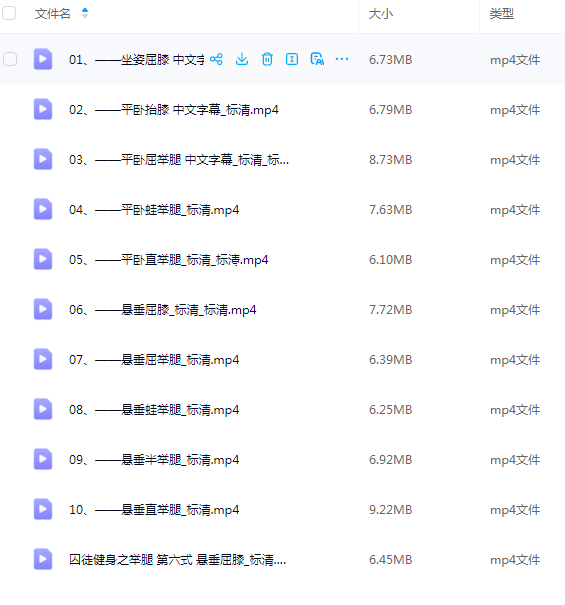Sort files by the 类型 column header
This screenshot has height=605, width=565.
tap(502, 14)
